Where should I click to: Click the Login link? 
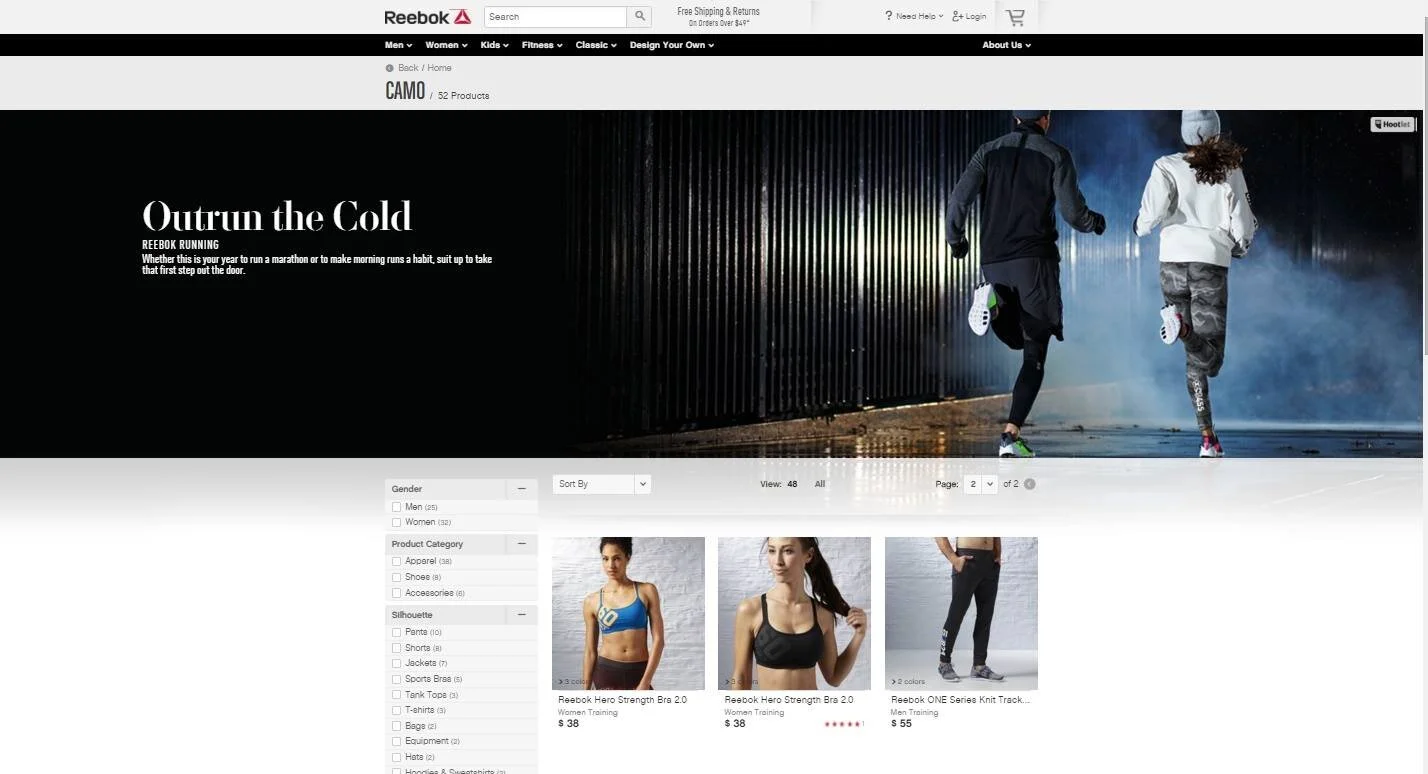(969, 16)
